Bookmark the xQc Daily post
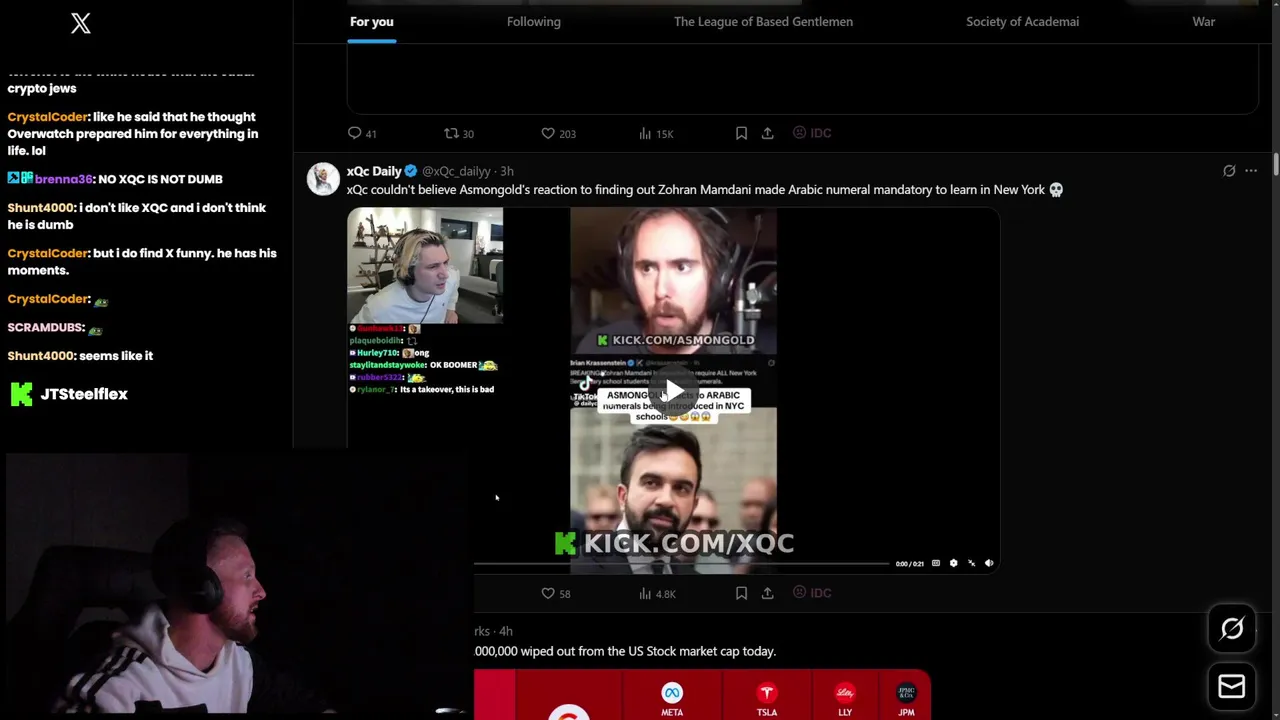The image size is (1280, 720). tap(741, 593)
